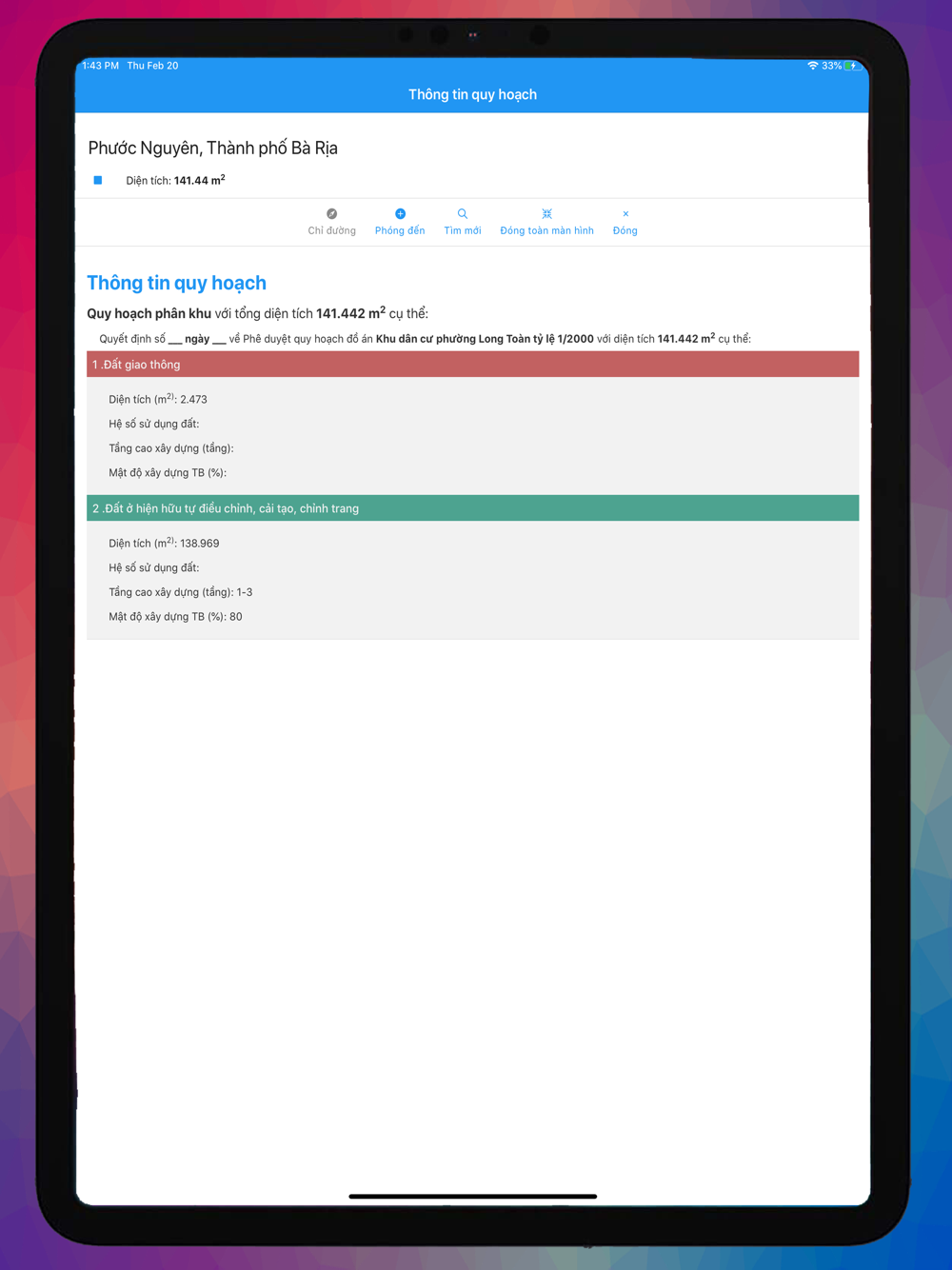952x1270 pixels.
Task: Select the Quyết định số approval text line
Action: click(426, 338)
